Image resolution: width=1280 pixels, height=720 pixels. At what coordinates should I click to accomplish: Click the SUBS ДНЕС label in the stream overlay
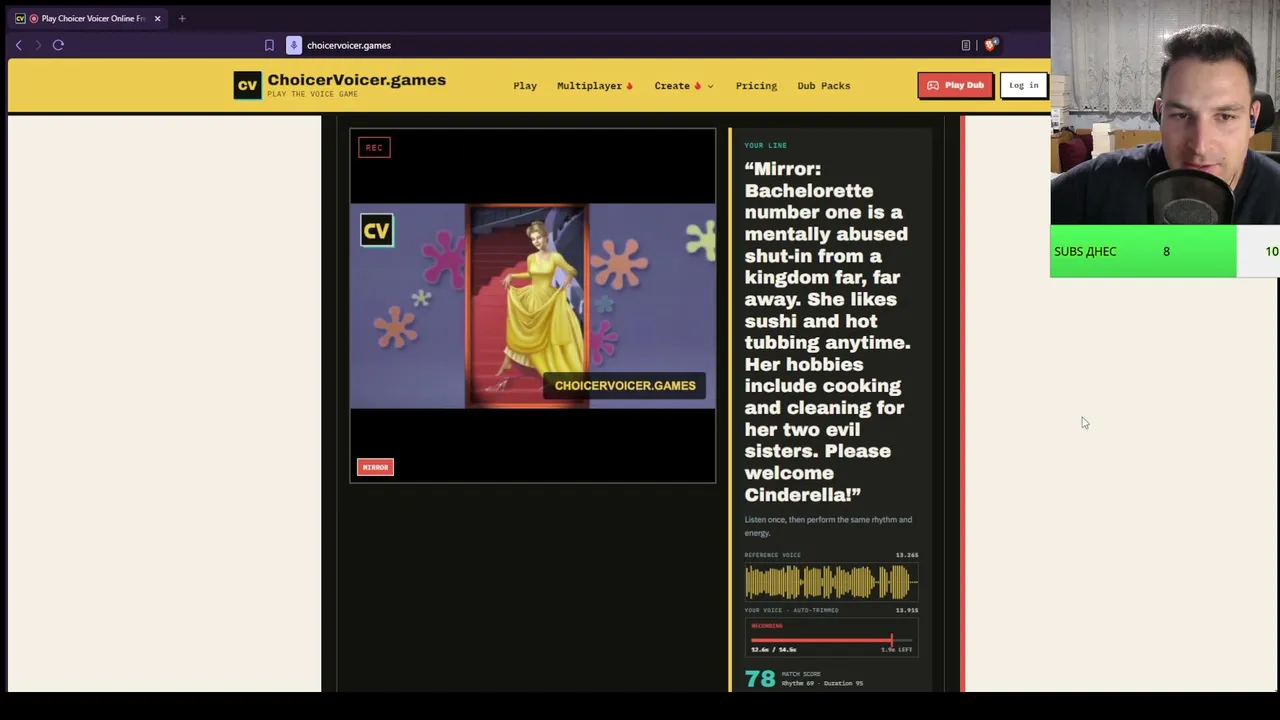click(1085, 251)
